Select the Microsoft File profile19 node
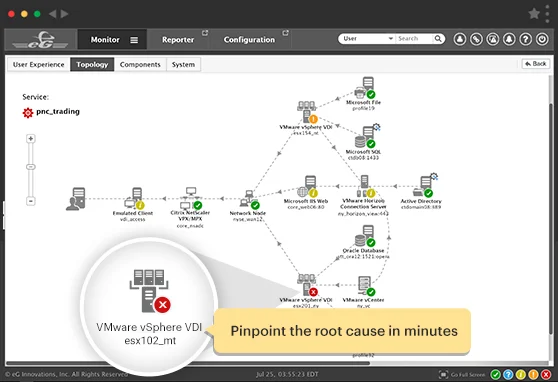 click(364, 88)
